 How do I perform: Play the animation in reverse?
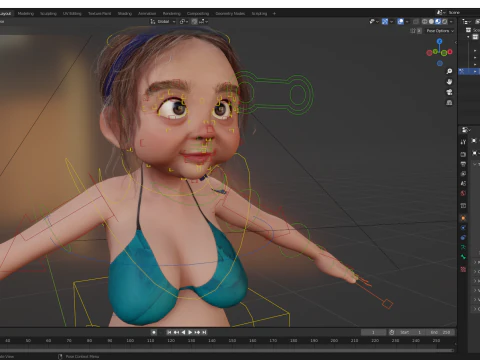183,332
